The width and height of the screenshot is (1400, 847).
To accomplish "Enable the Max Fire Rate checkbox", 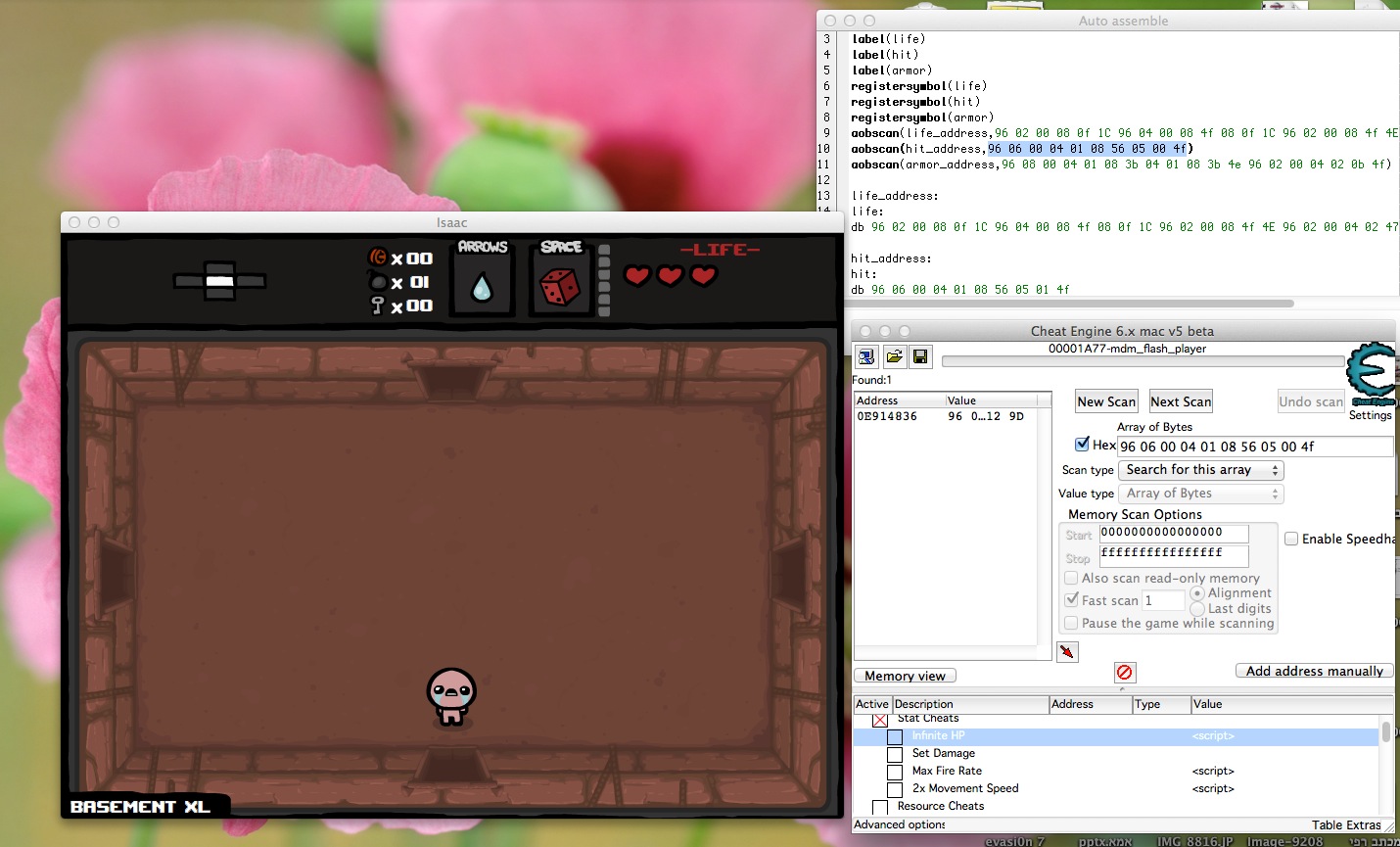I will point(895,772).
